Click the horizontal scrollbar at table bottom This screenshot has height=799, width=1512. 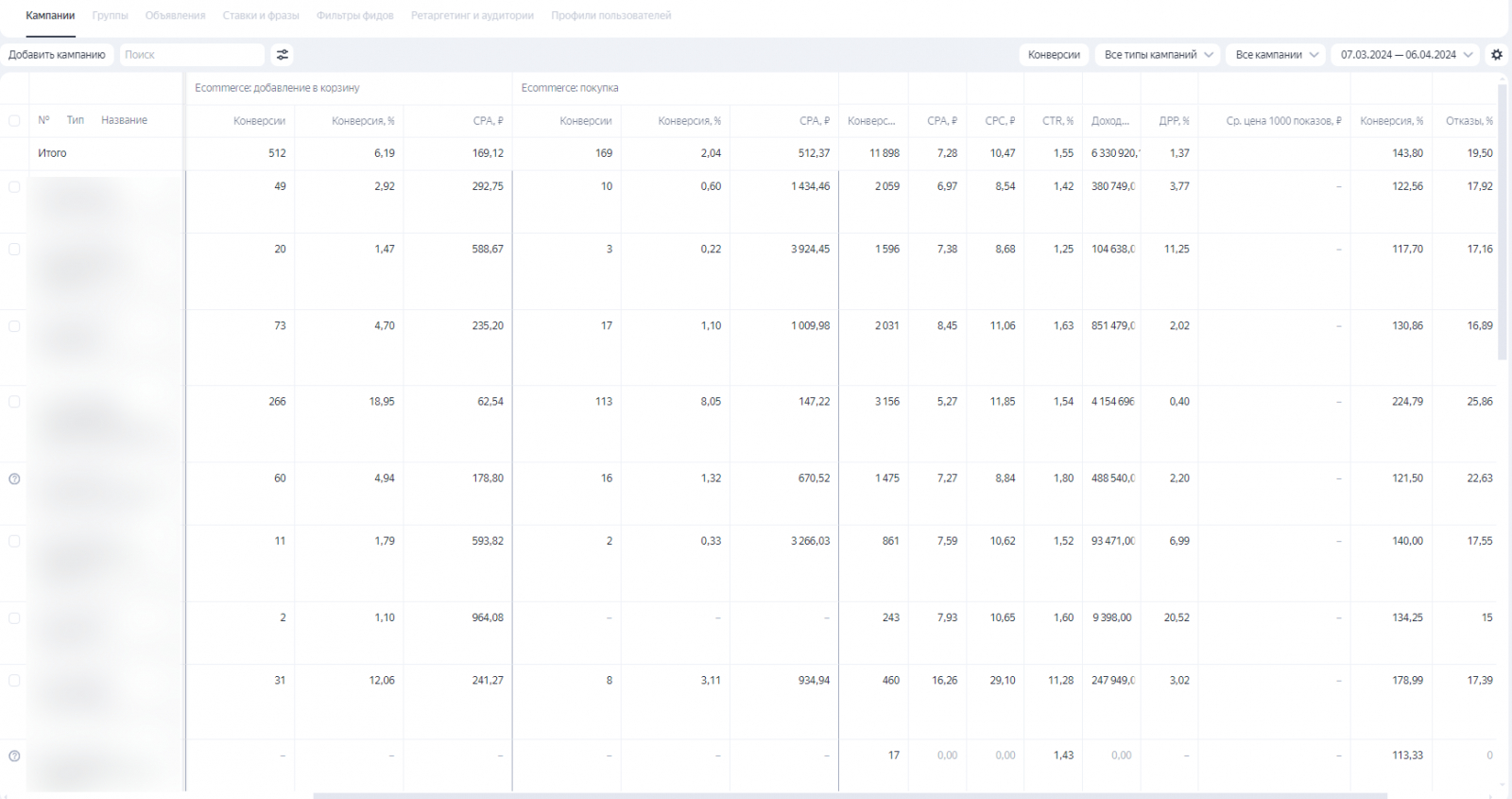(x=849, y=795)
